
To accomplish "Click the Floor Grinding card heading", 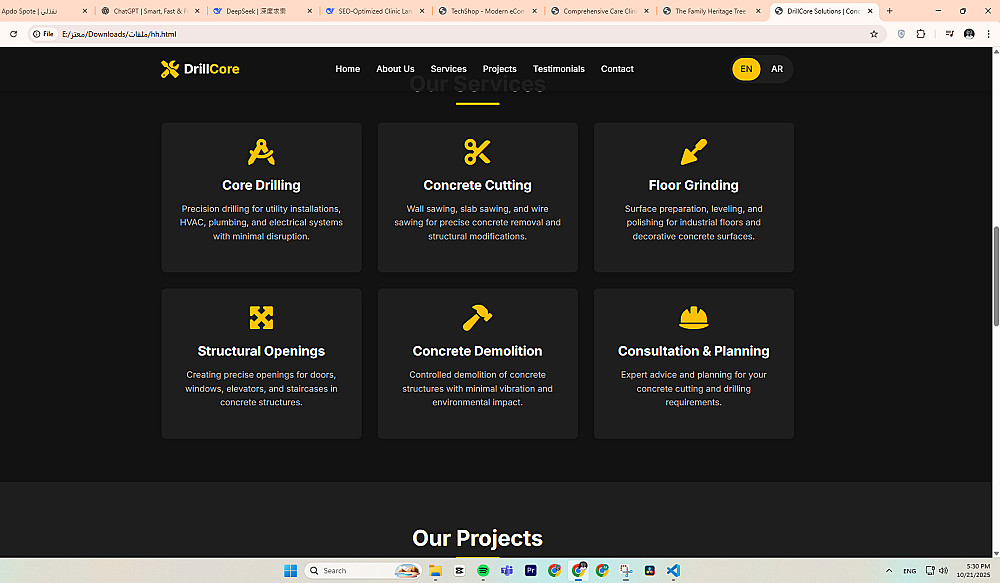I will (x=693, y=185).
